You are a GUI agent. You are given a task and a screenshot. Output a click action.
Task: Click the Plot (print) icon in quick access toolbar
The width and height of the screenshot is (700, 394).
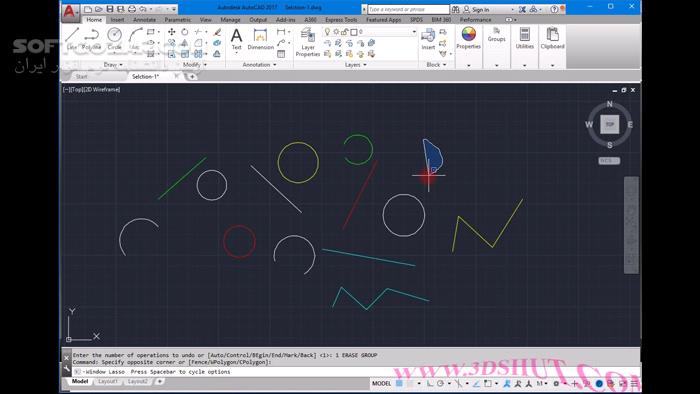point(132,9)
